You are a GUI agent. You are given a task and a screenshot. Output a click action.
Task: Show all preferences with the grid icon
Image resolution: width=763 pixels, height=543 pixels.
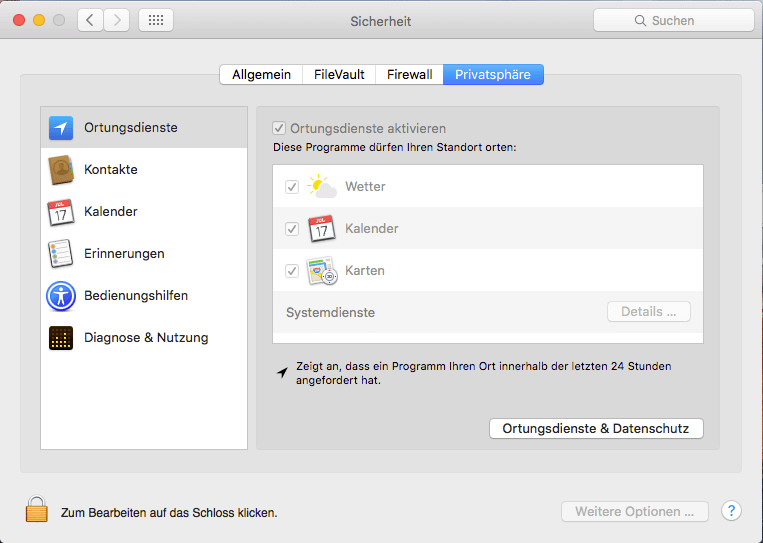point(156,20)
